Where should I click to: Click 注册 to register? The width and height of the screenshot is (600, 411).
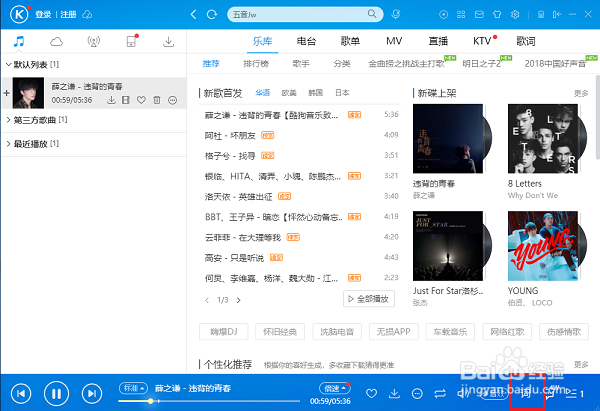68,15
